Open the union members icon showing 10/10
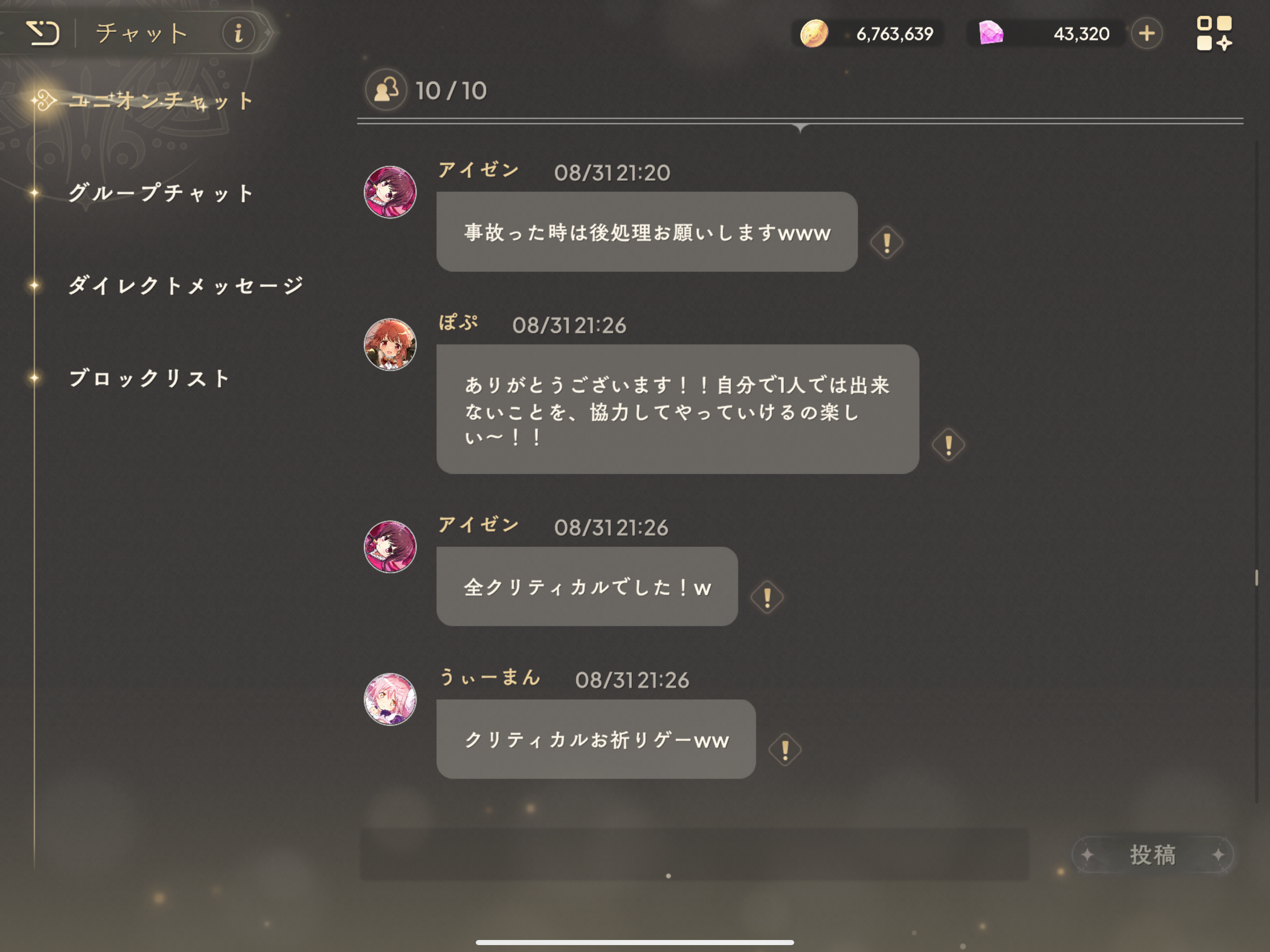The width and height of the screenshot is (1270, 952). [386, 90]
